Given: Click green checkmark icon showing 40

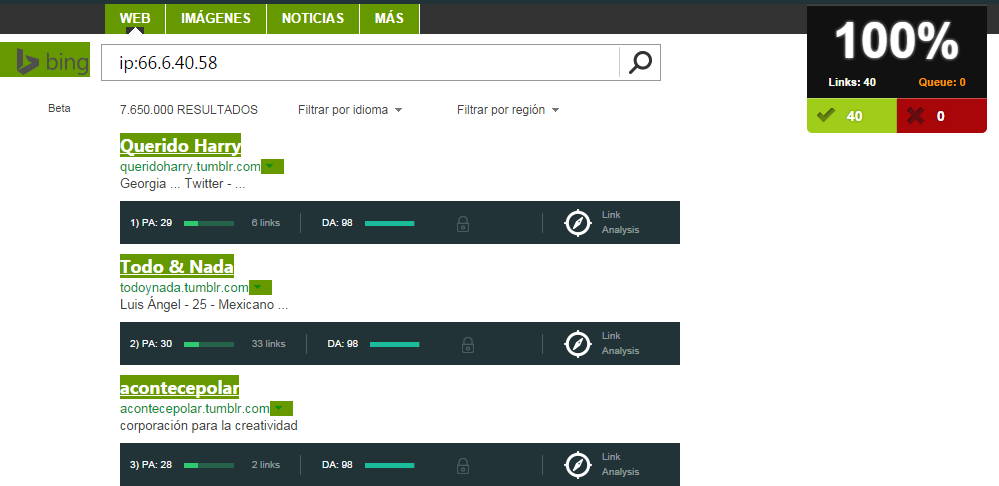Looking at the screenshot, I should point(826,116).
